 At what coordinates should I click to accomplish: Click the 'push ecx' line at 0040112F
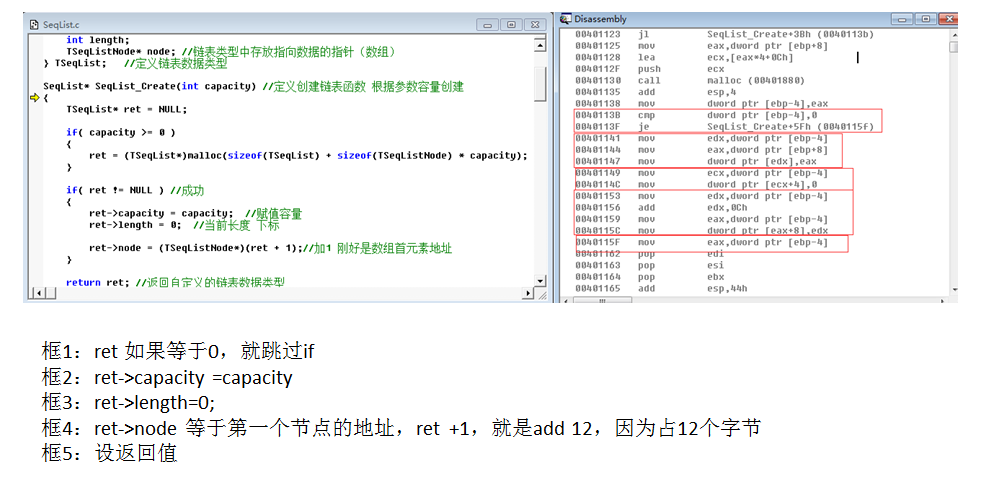point(650,69)
